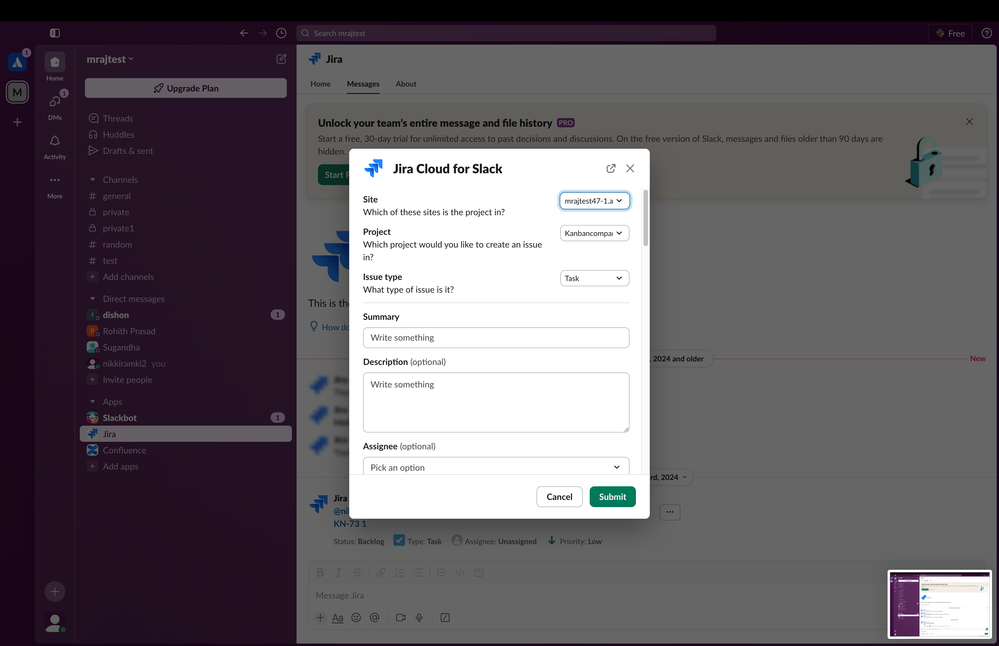
Task: Click the Search mrajtest field
Action: click(506, 33)
